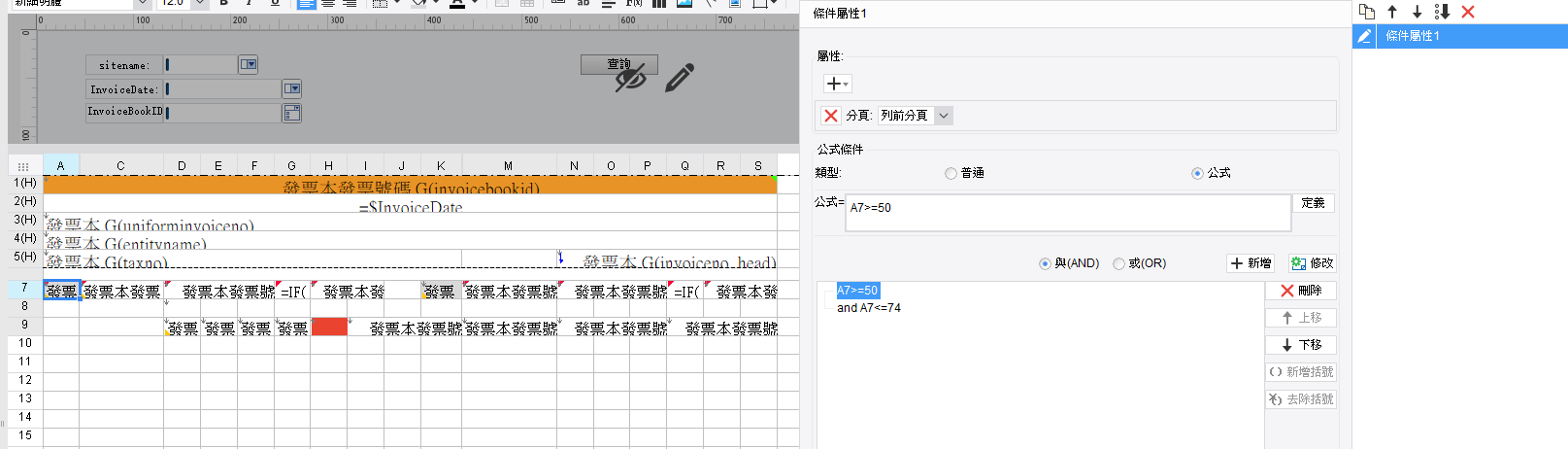Select the 公式 type radio button

(x=1197, y=173)
